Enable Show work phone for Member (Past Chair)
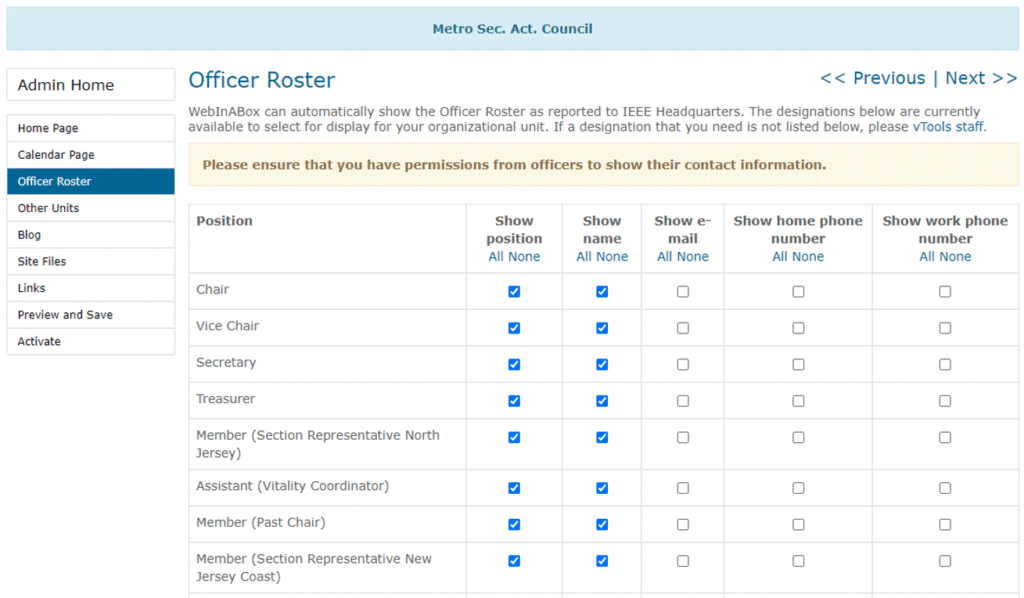Image resolution: width=1024 pixels, height=598 pixels. tap(945, 524)
